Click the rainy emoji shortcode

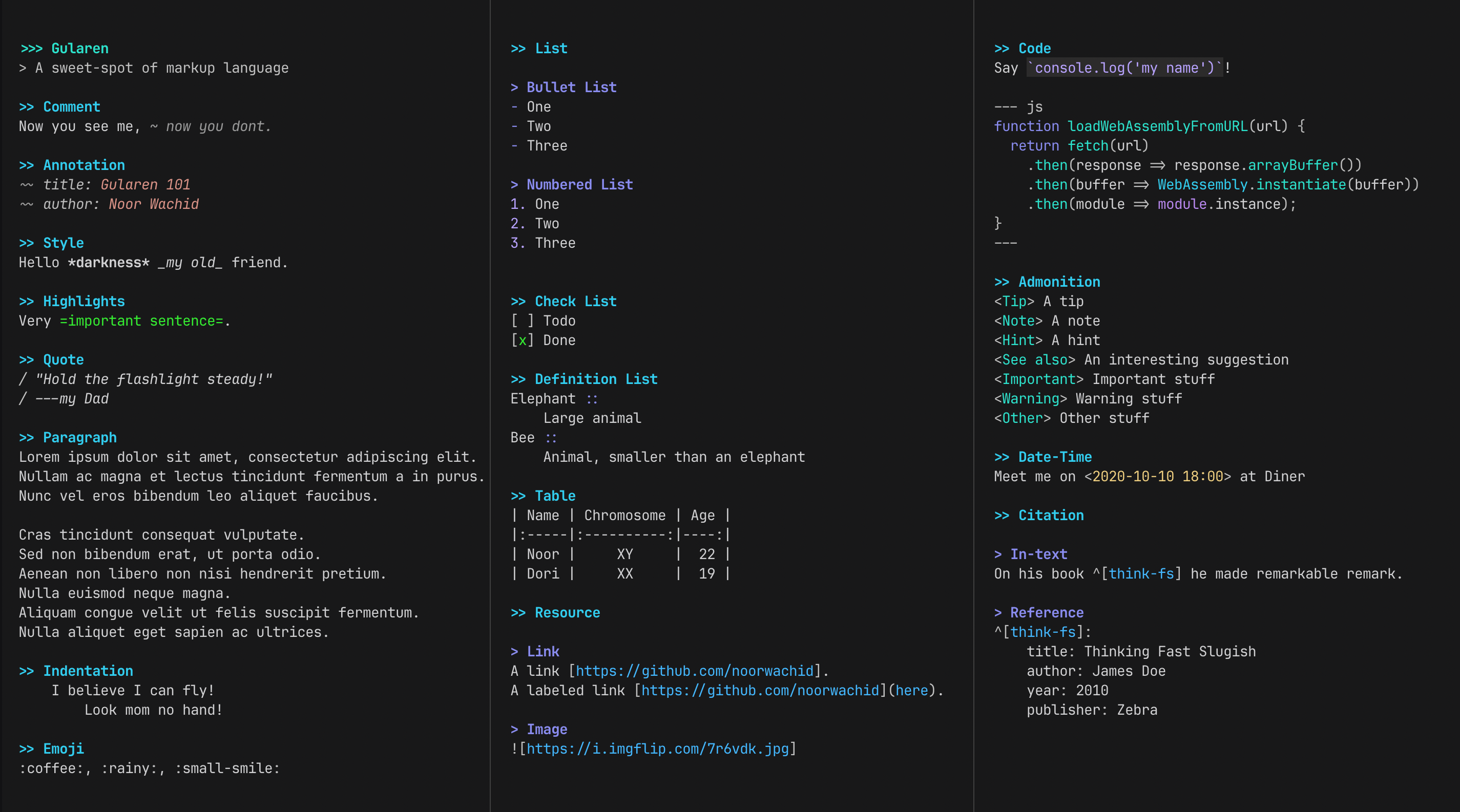[129, 768]
